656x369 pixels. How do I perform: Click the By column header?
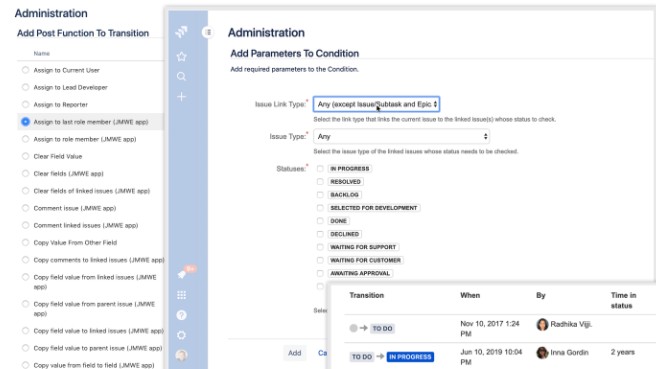[541, 295]
